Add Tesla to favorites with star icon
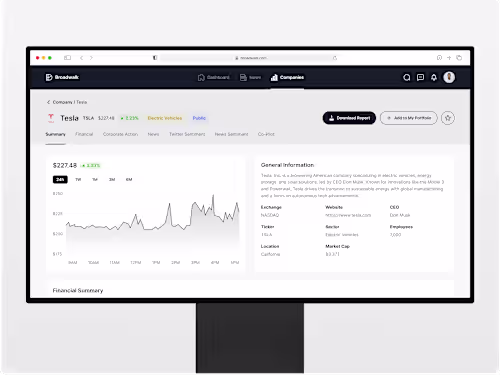The width and height of the screenshot is (500, 375). pyautogui.click(x=448, y=118)
